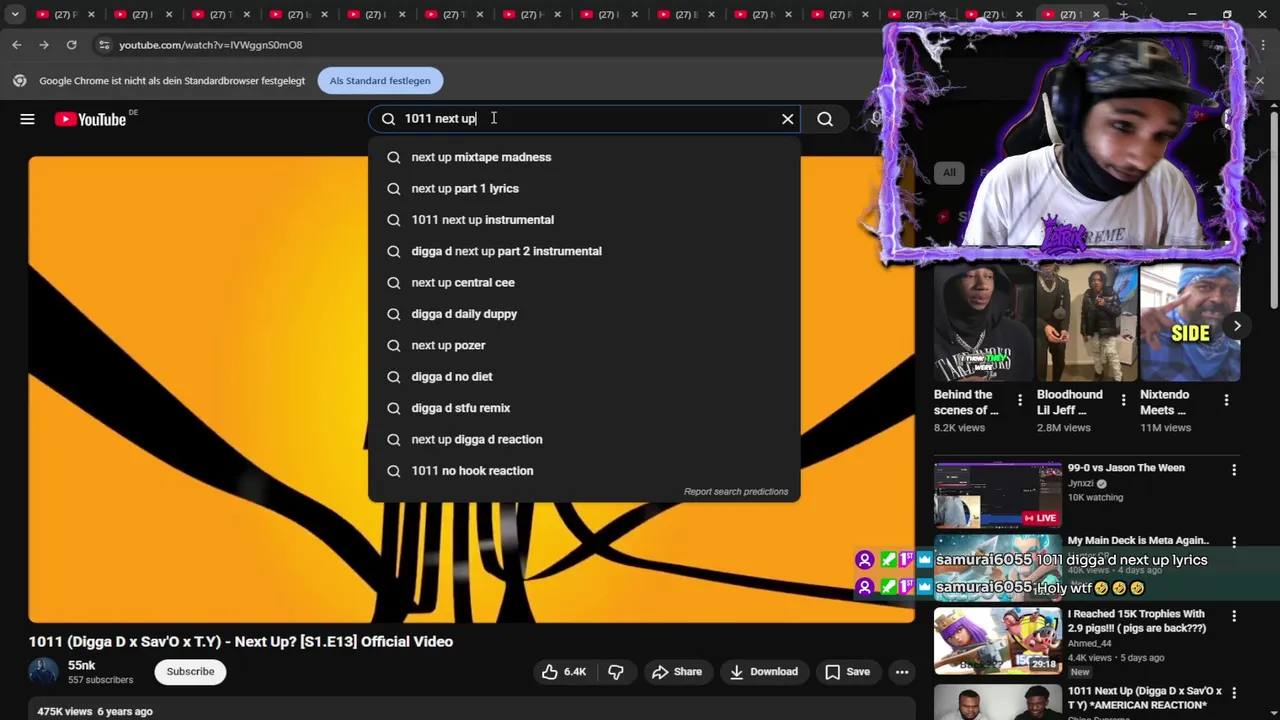Open the Jynxzi live stream thumbnail
The image size is (1280, 720).
coord(998,495)
